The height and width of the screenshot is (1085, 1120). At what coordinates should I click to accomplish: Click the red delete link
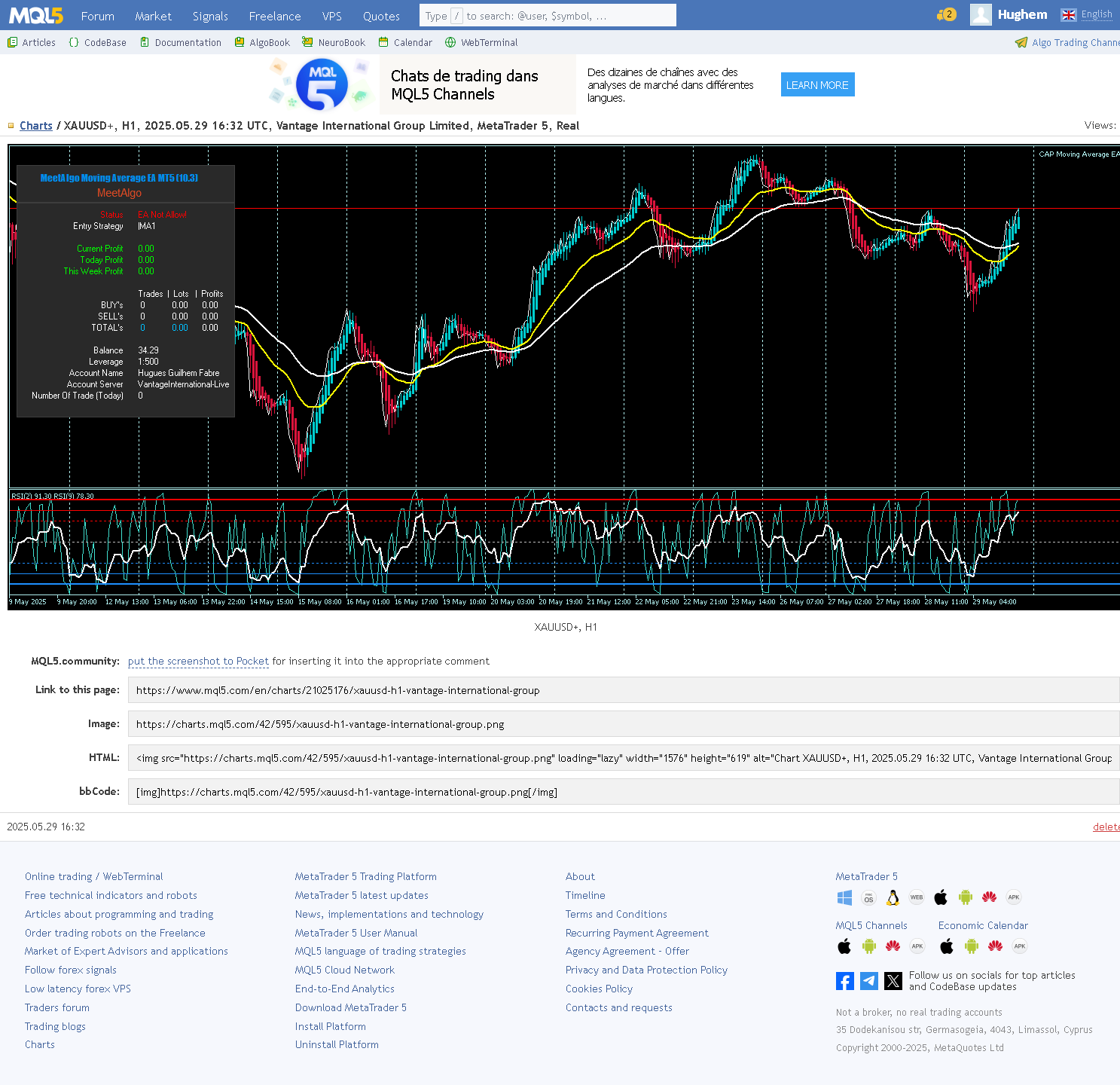pyautogui.click(x=1106, y=827)
